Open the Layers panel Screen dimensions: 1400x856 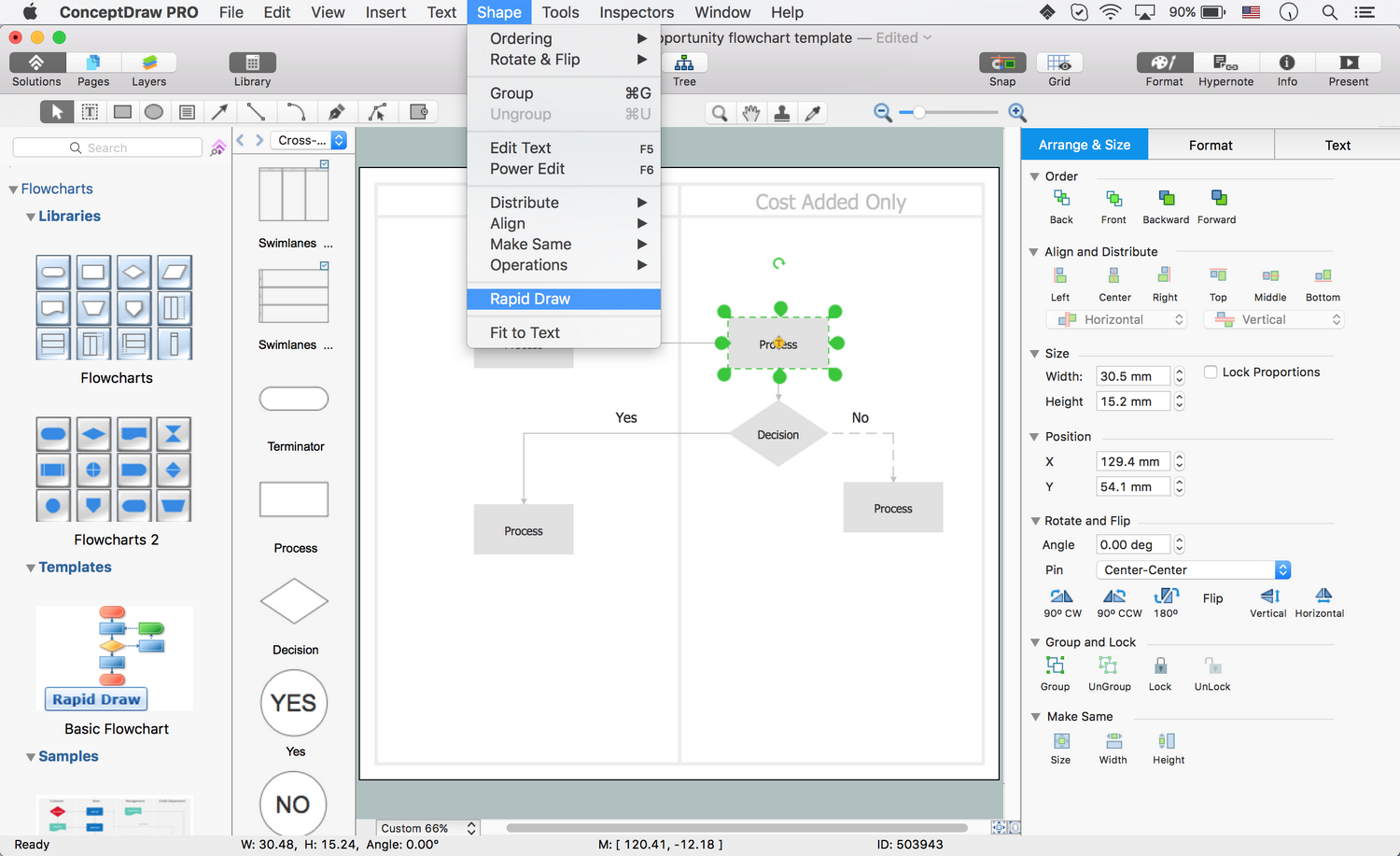148,70
